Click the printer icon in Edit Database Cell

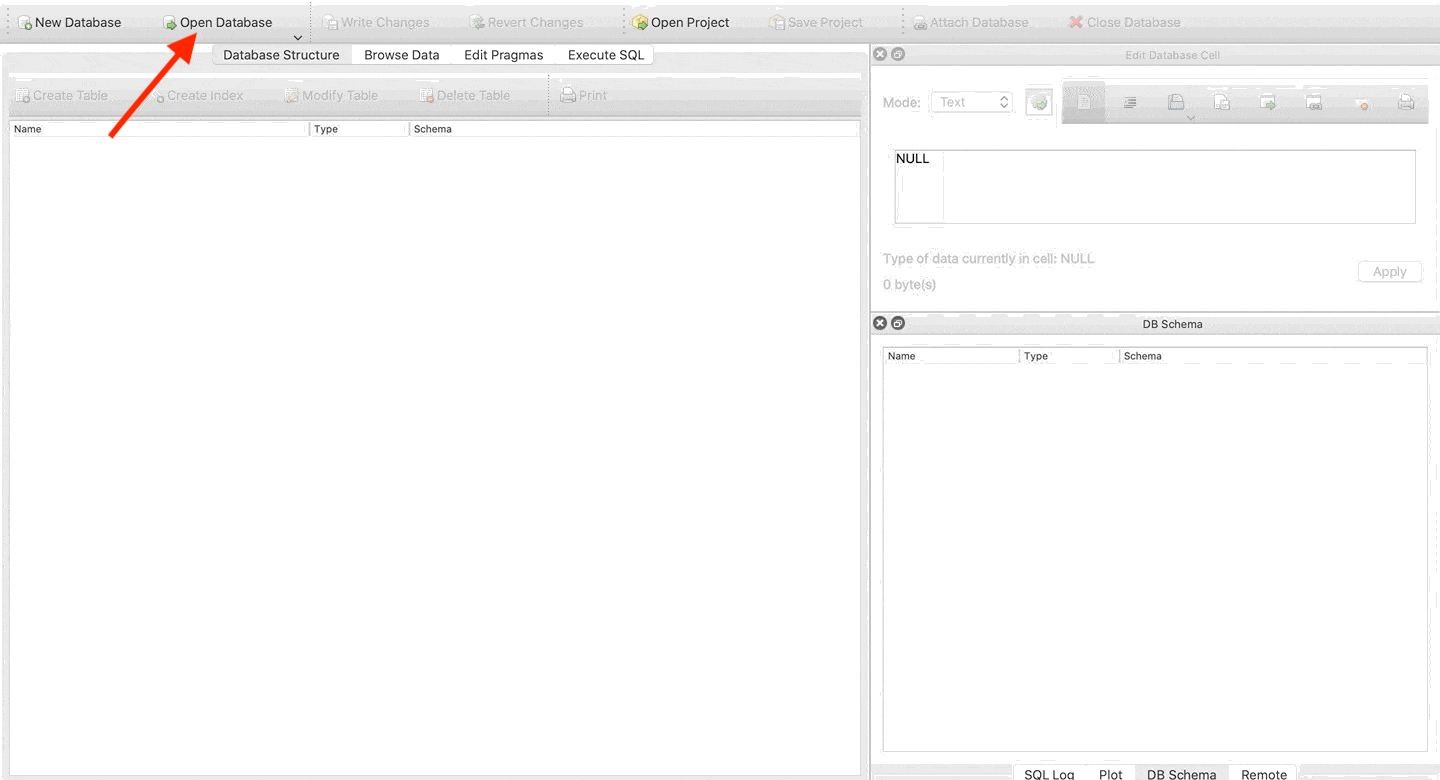click(x=1405, y=102)
